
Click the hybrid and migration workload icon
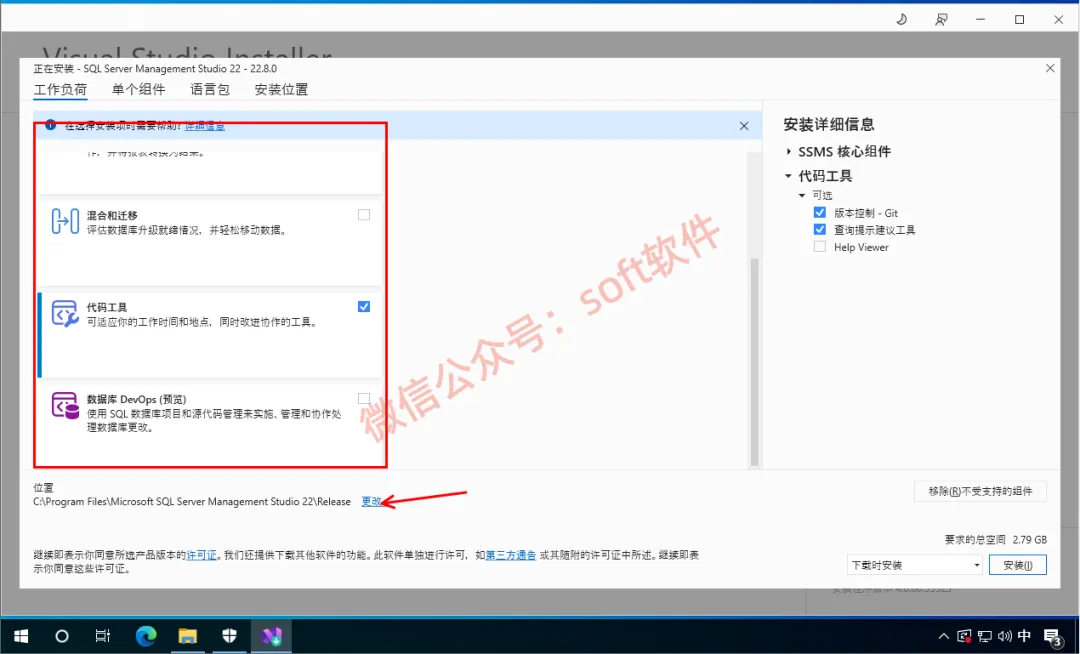coord(65,221)
